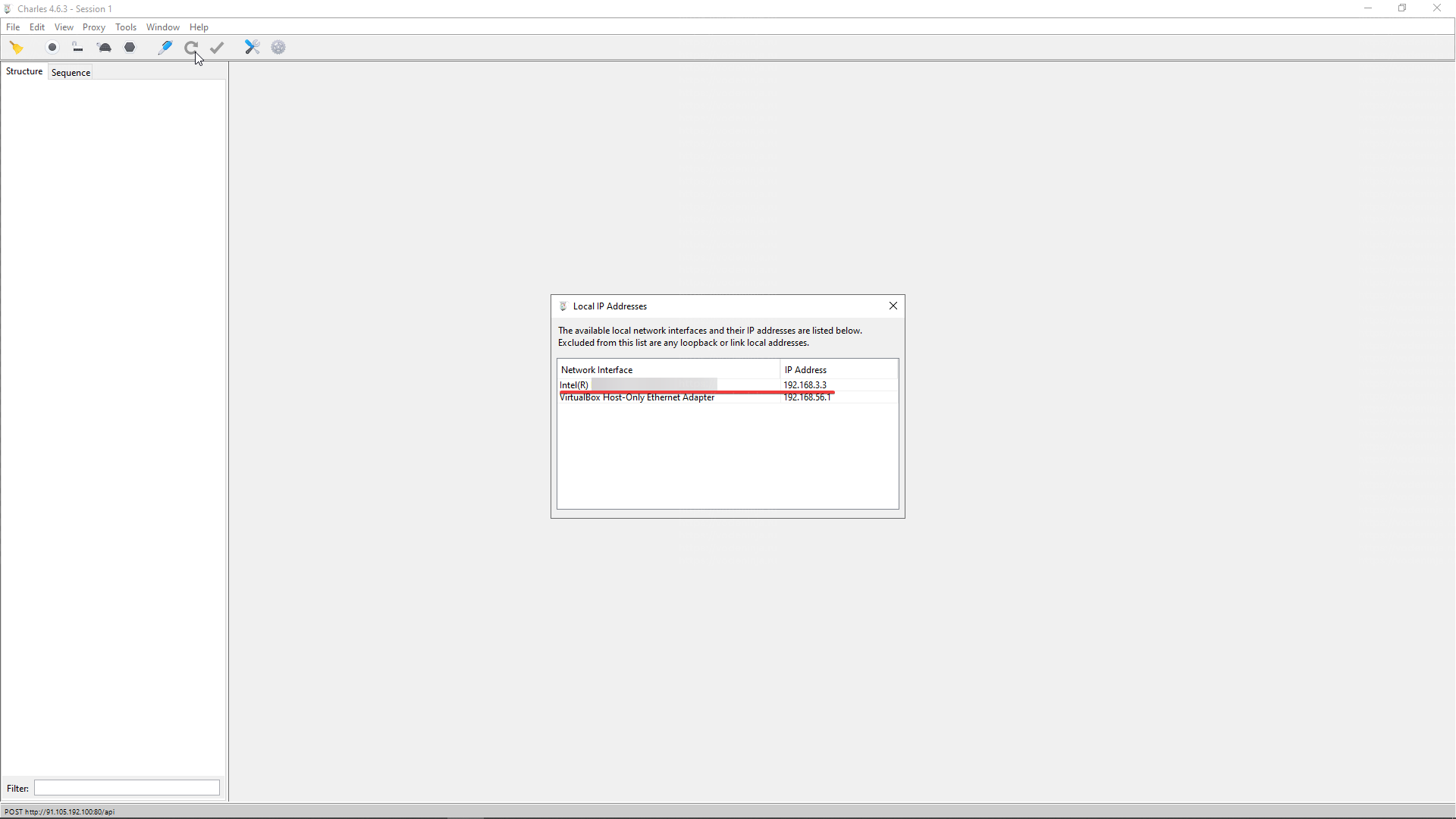
Task: Open the Compose pen tool
Action: [165, 48]
